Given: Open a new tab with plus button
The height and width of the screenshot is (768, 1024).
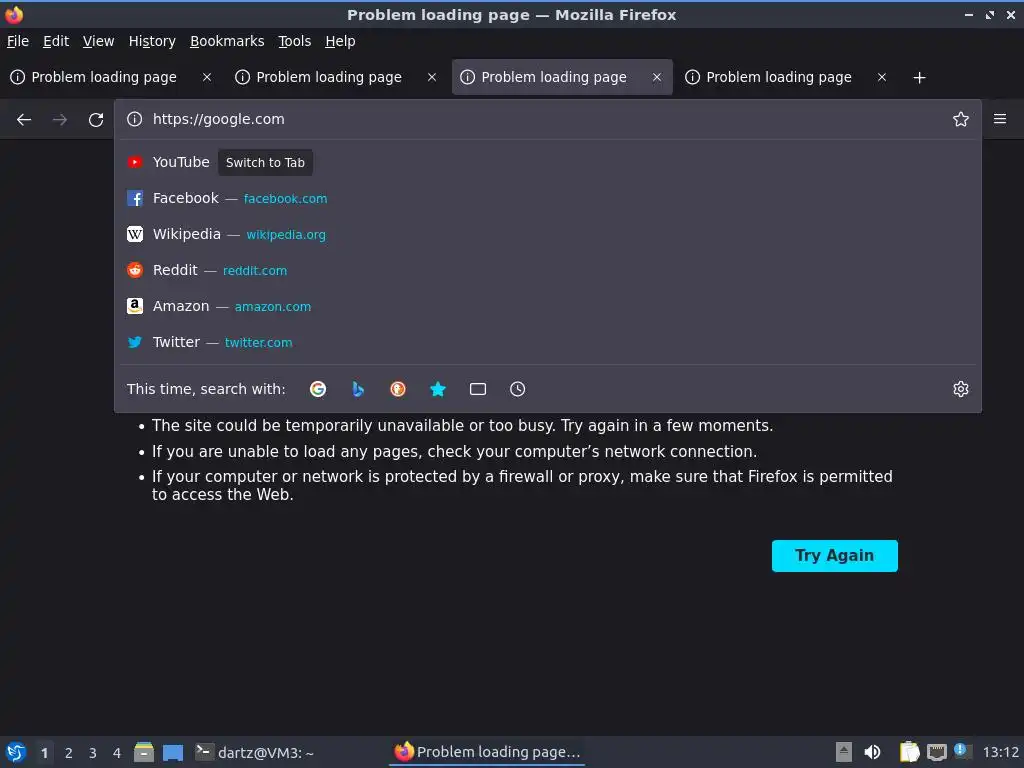Looking at the screenshot, I should (x=920, y=78).
